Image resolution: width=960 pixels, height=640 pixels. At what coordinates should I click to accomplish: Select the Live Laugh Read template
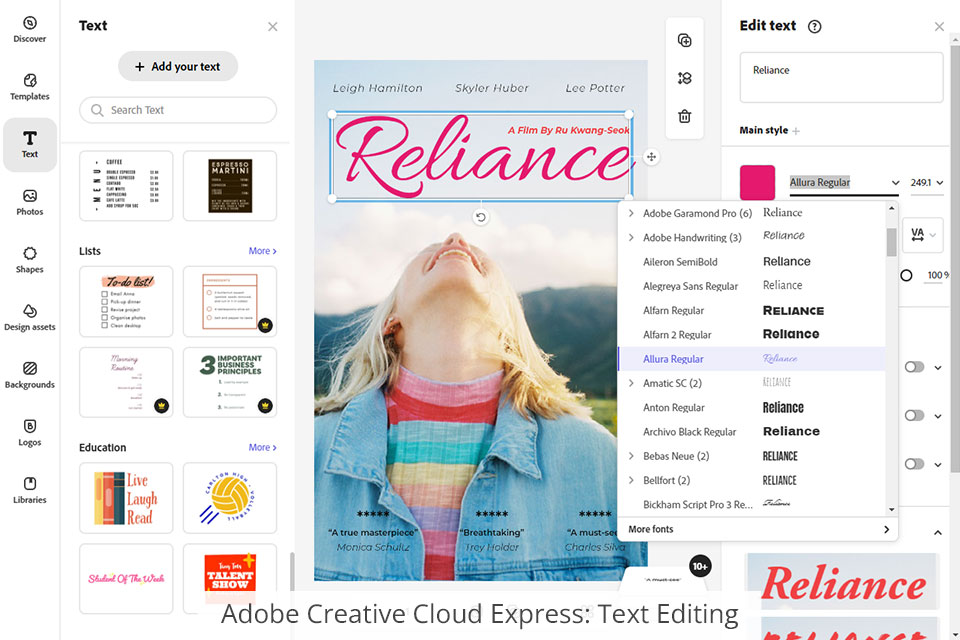click(126, 498)
